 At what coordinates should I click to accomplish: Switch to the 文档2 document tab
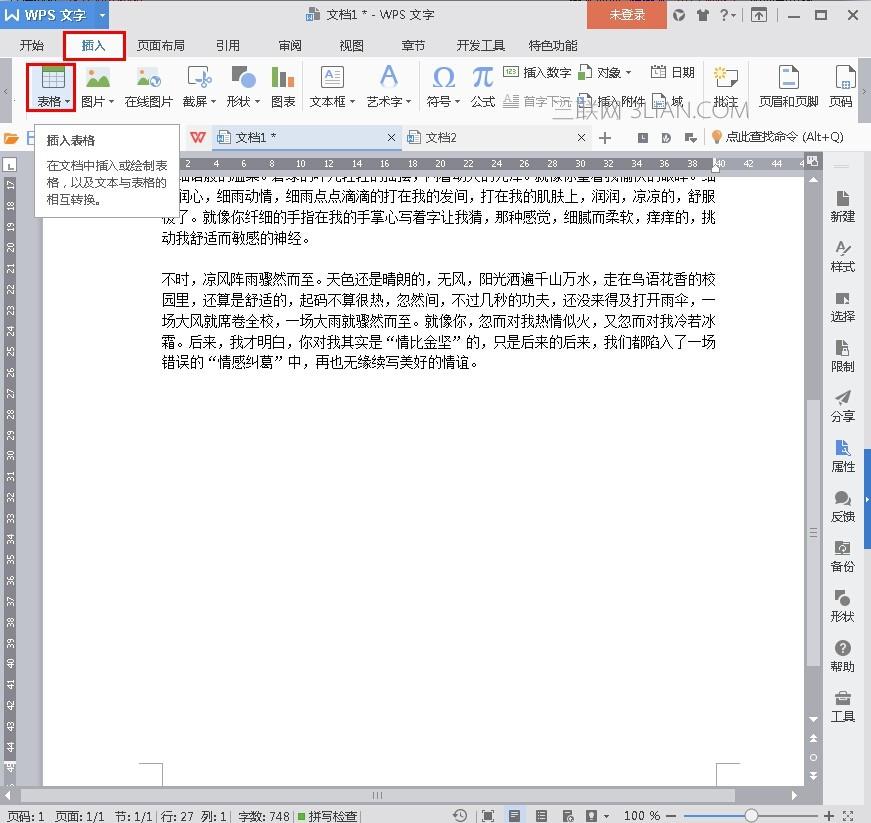(441, 137)
